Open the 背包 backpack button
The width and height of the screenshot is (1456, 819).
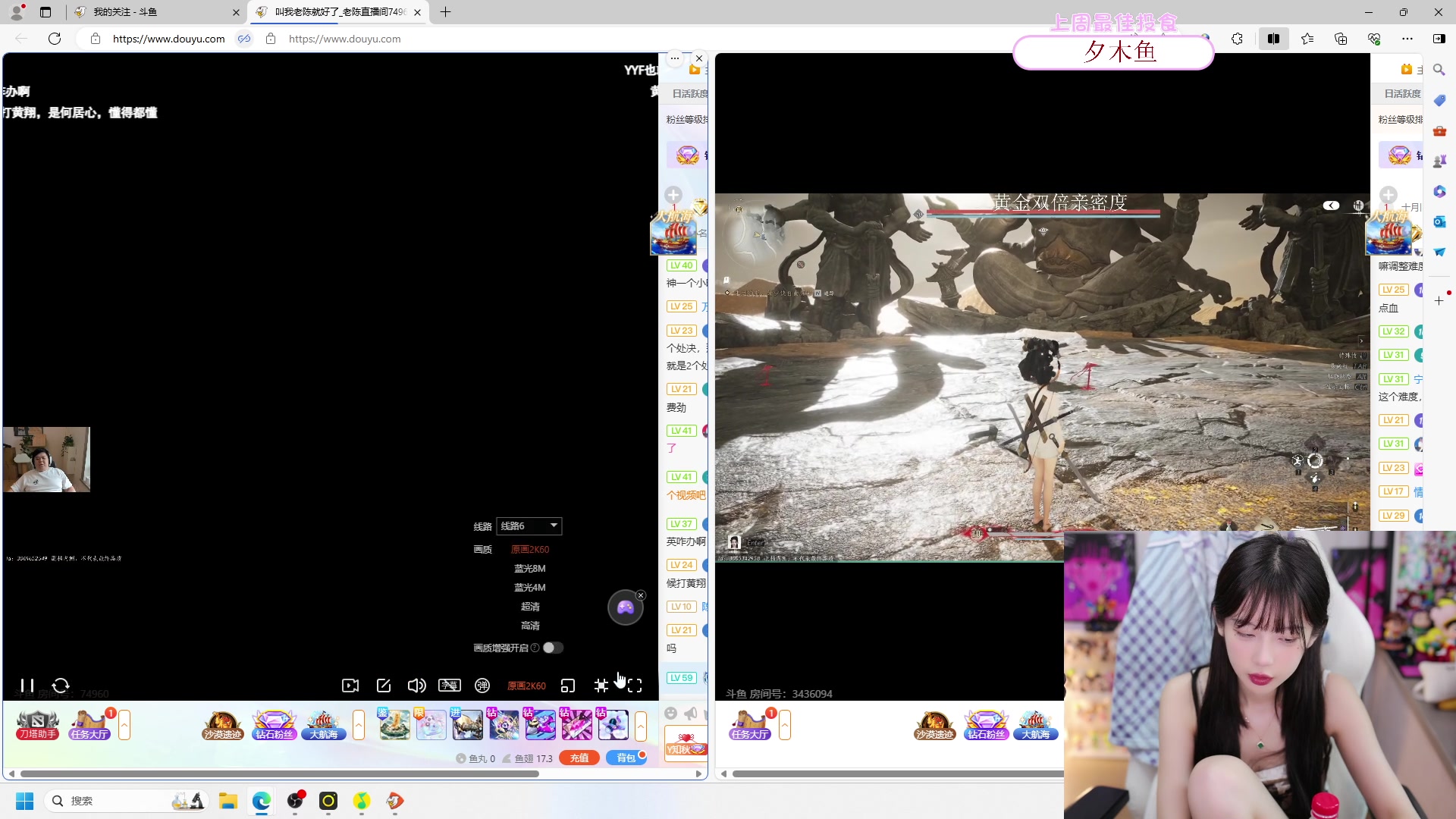pos(626,758)
